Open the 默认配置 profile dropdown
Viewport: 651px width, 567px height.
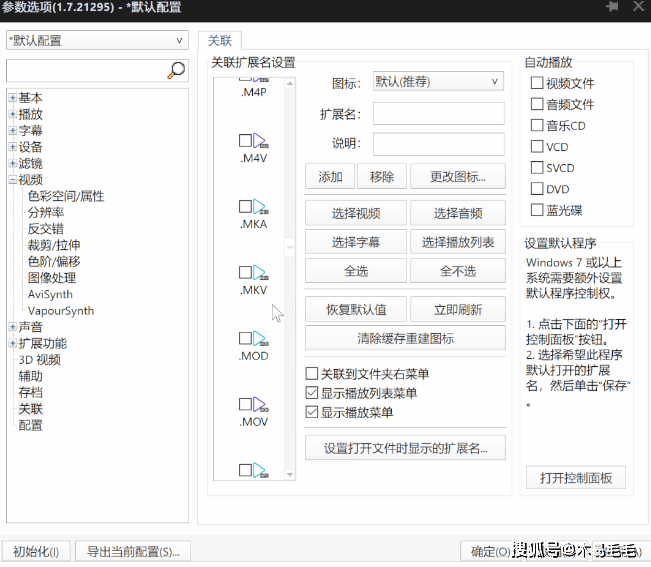click(96, 40)
